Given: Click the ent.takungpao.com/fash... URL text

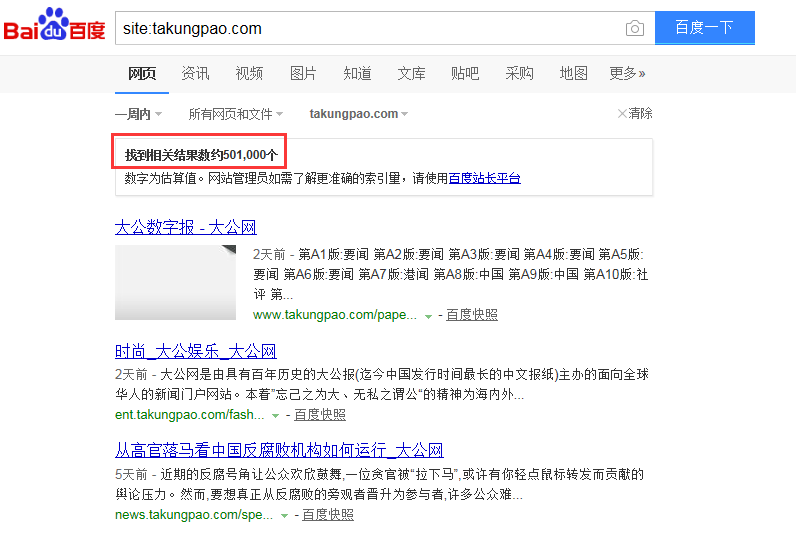Looking at the screenshot, I should (190, 415).
